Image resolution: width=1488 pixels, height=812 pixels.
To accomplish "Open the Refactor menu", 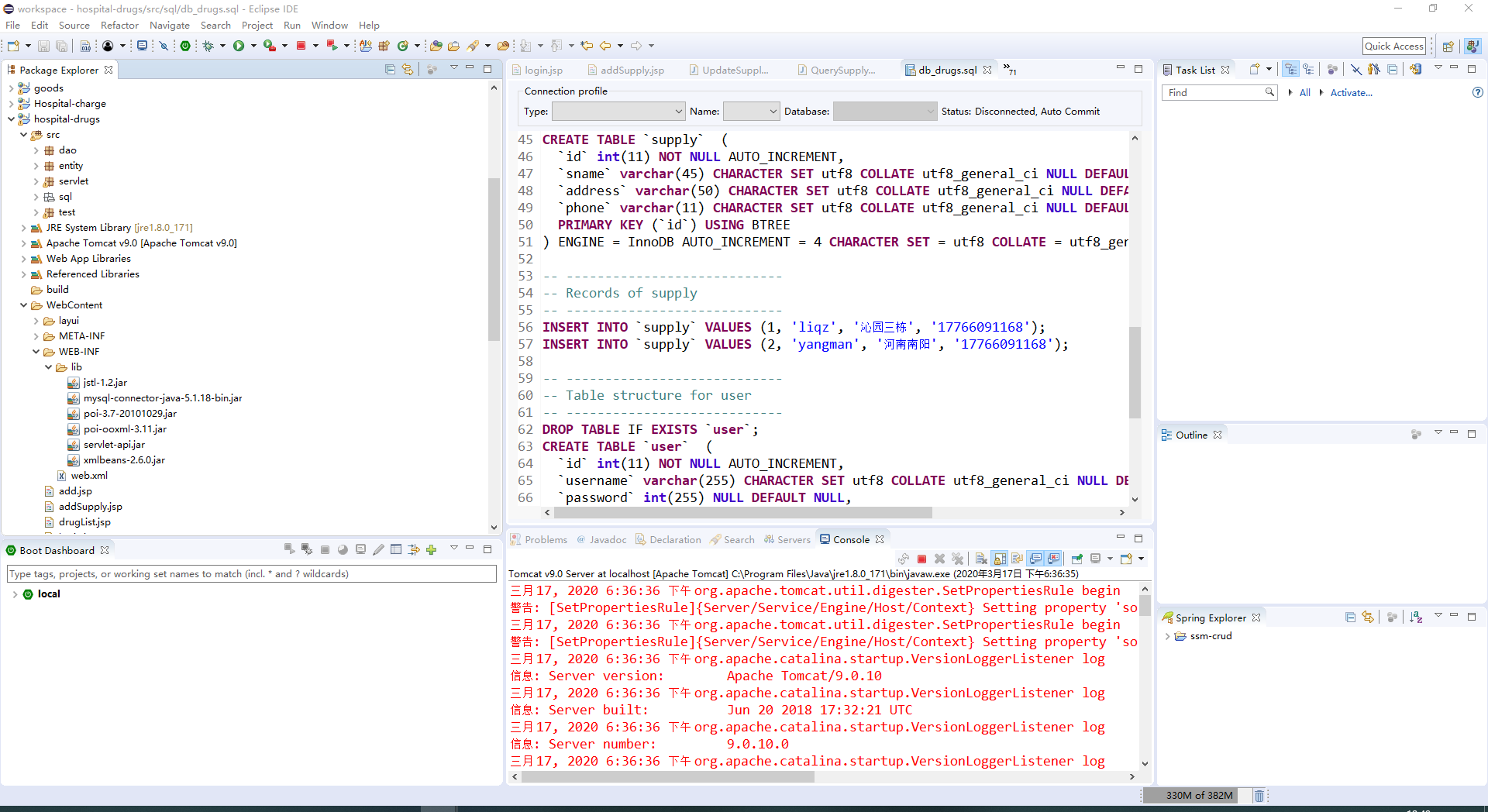I will tap(120, 26).
